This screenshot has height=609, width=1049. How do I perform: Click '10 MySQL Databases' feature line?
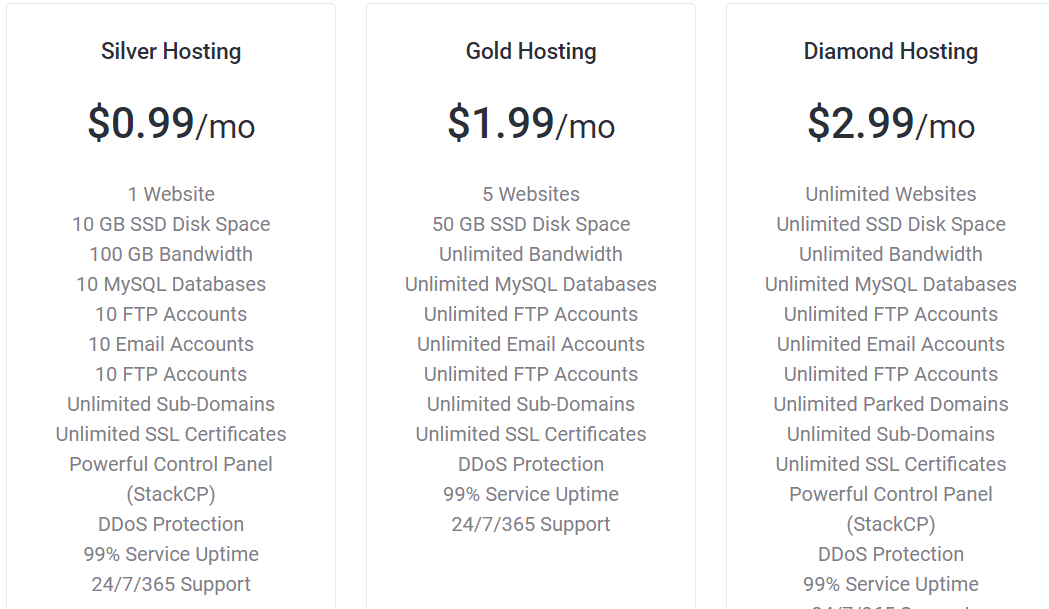click(171, 284)
